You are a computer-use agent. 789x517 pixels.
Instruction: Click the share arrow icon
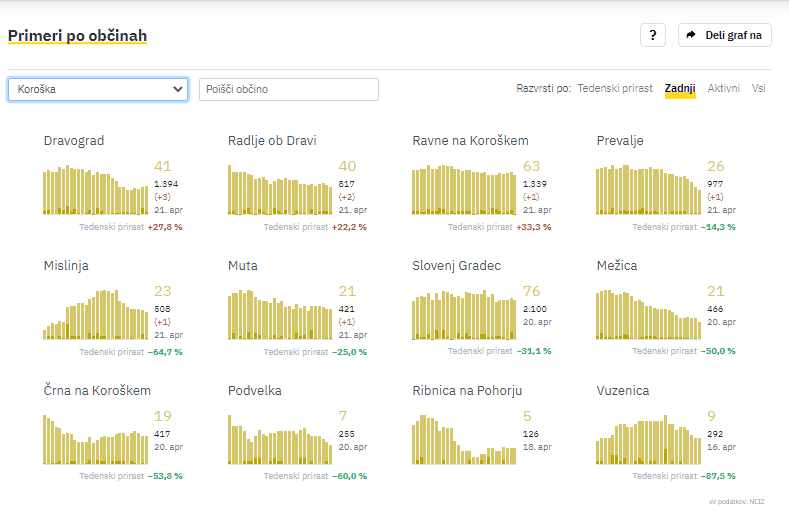coord(691,35)
